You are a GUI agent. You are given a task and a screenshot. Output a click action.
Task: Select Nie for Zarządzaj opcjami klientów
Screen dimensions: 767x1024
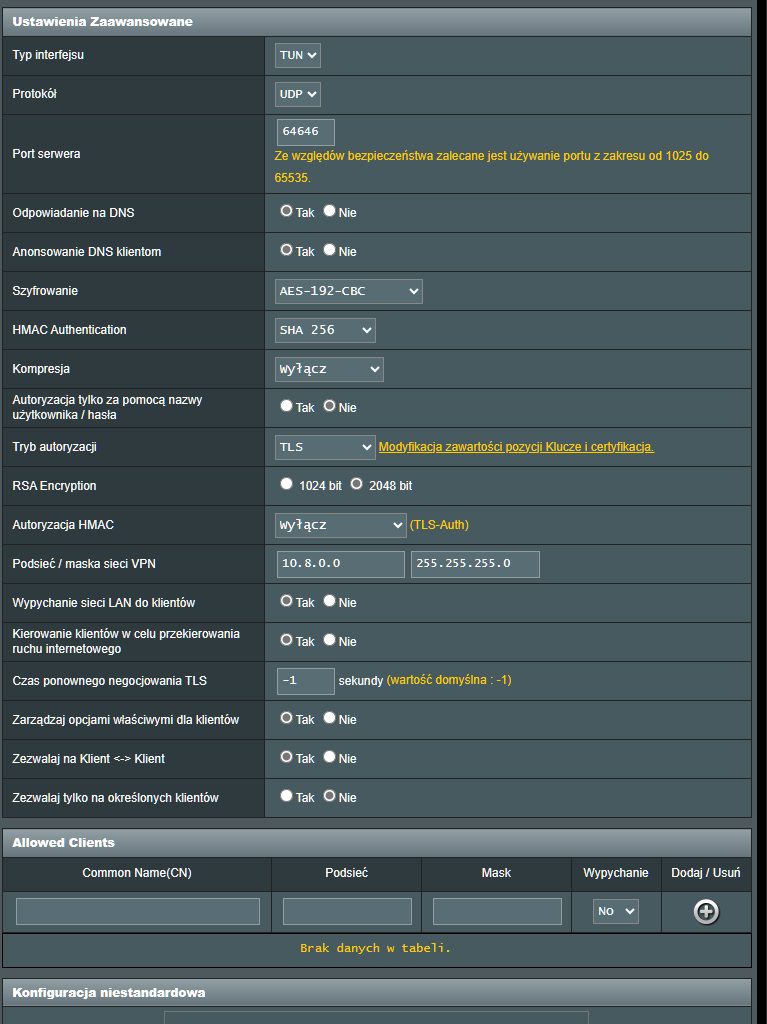click(329, 718)
